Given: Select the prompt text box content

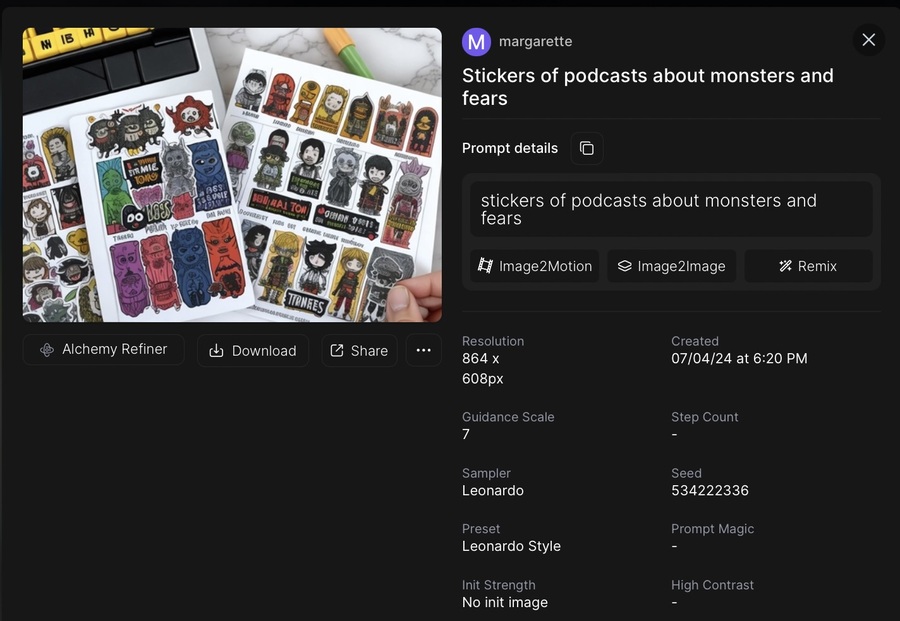Looking at the screenshot, I should 672,209.
